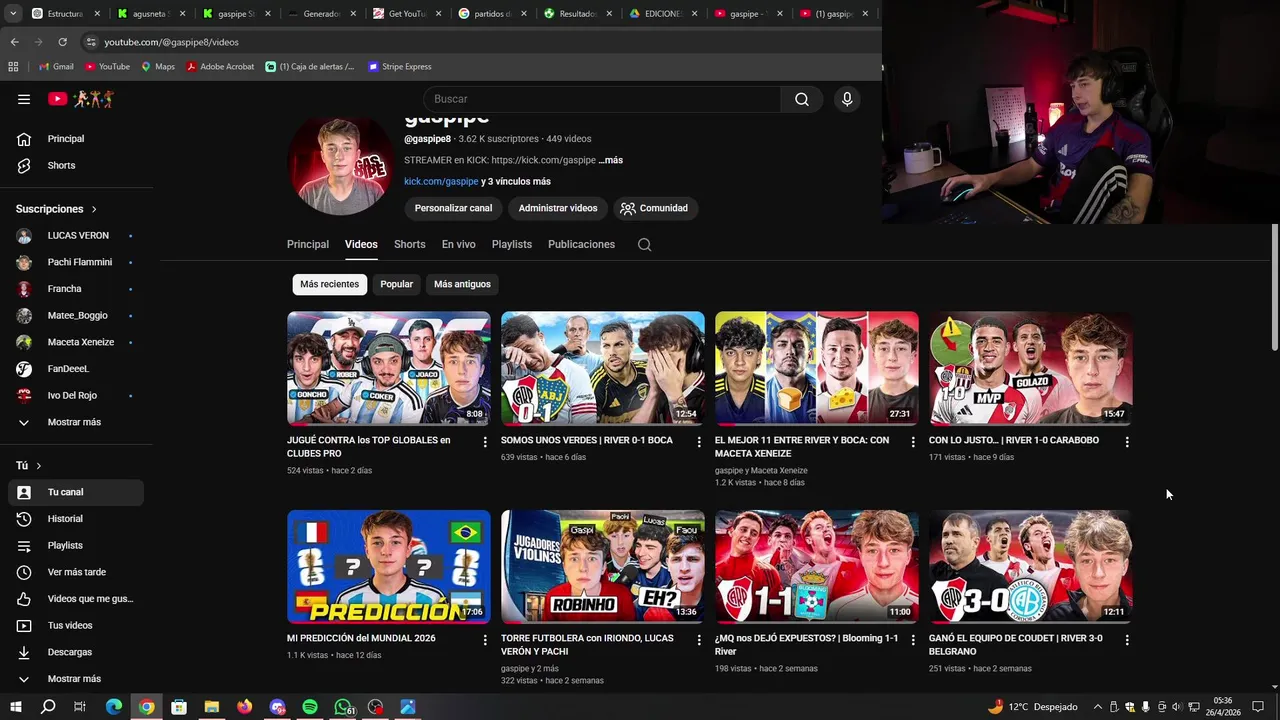Go back in Chrome
The image size is (1280, 720).
[14, 42]
